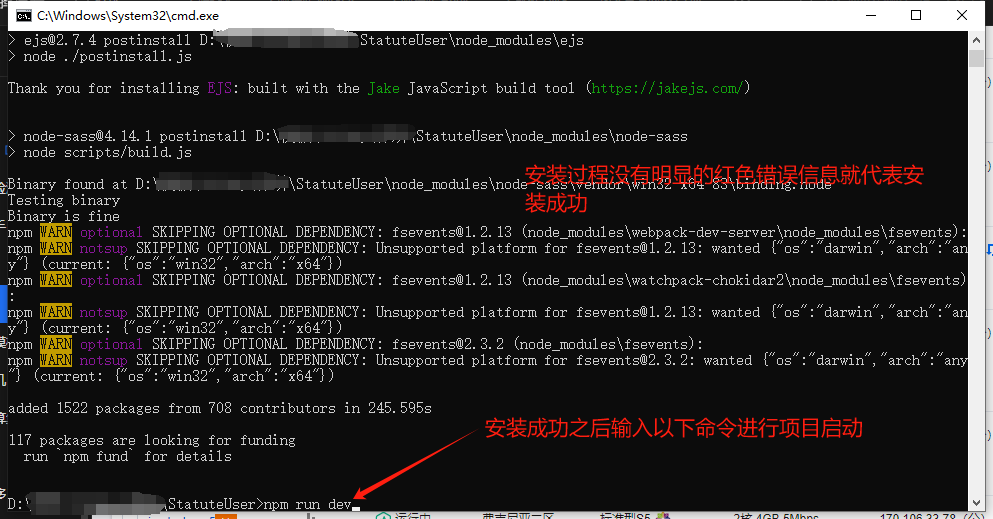This screenshot has height=519, width=993.
Task: Close the cmd.exe window
Action: coord(962,15)
